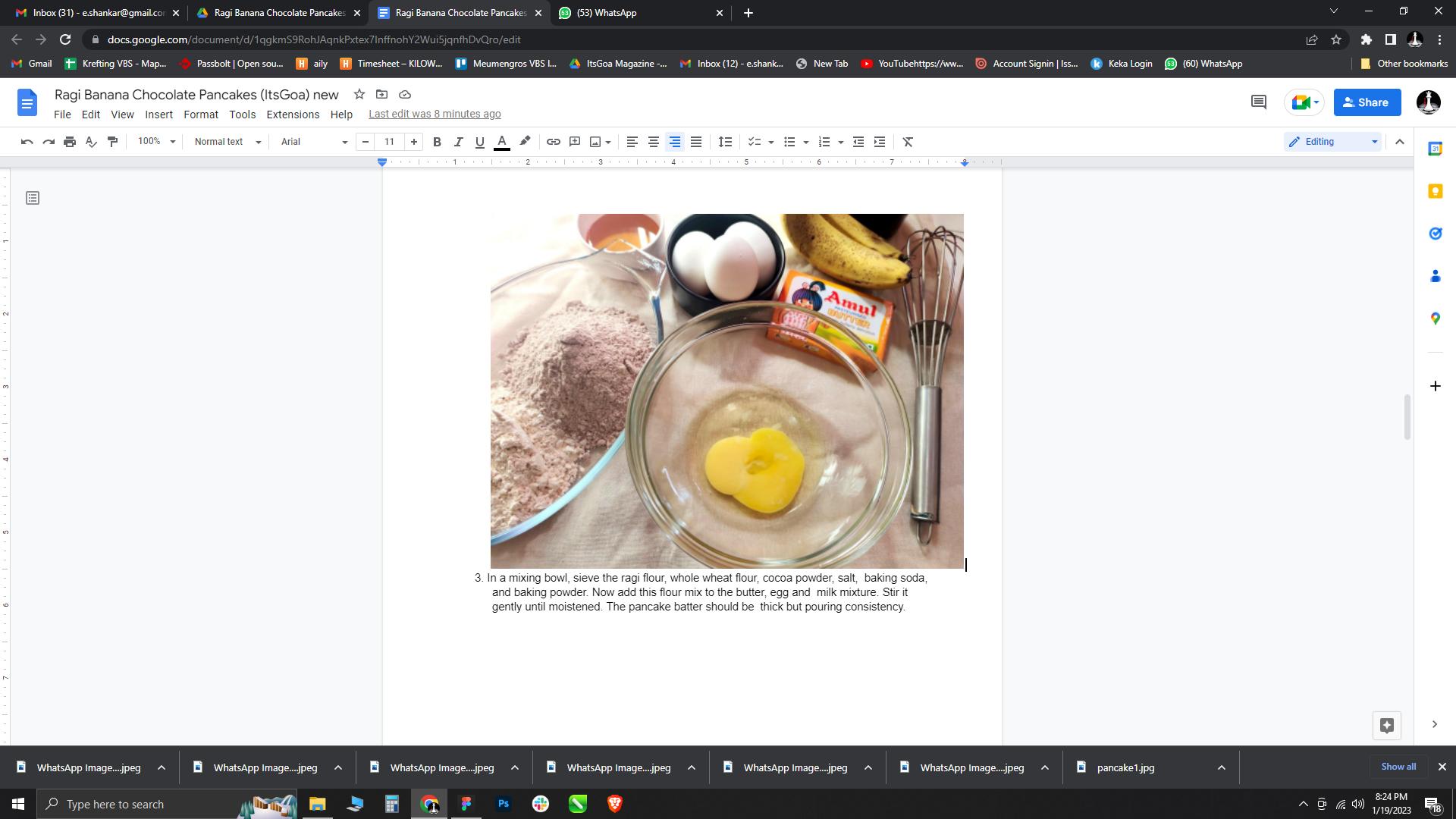
Task: Select the Paint format tool
Action: tap(113, 142)
